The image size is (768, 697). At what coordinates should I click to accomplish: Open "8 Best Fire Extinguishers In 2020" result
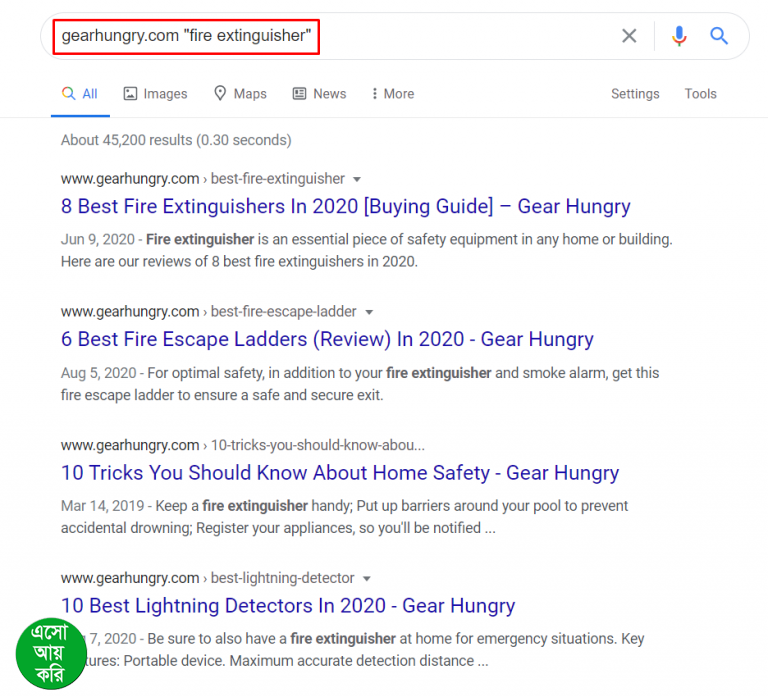coord(345,207)
